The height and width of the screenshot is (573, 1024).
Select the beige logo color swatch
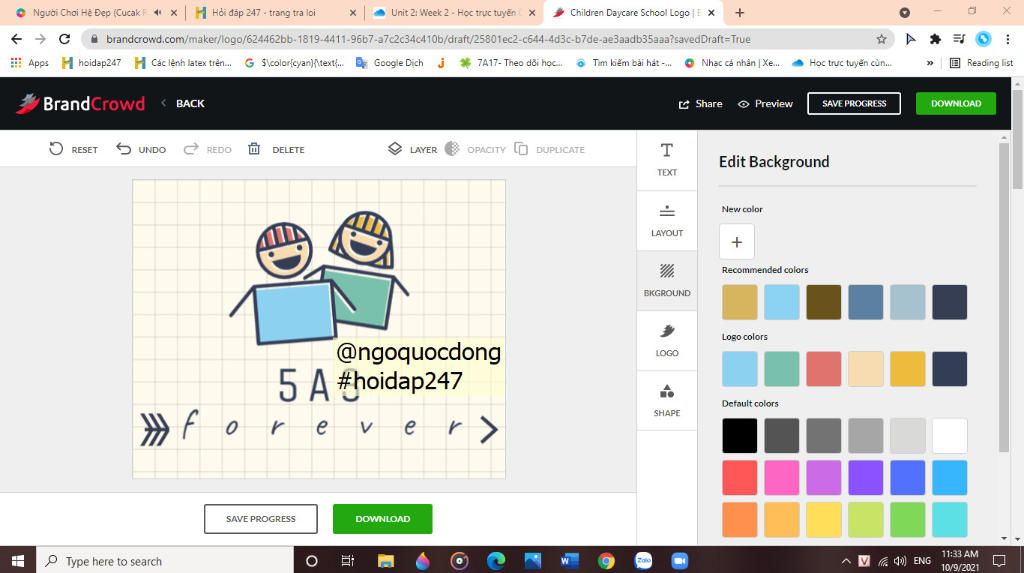[x=865, y=368]
